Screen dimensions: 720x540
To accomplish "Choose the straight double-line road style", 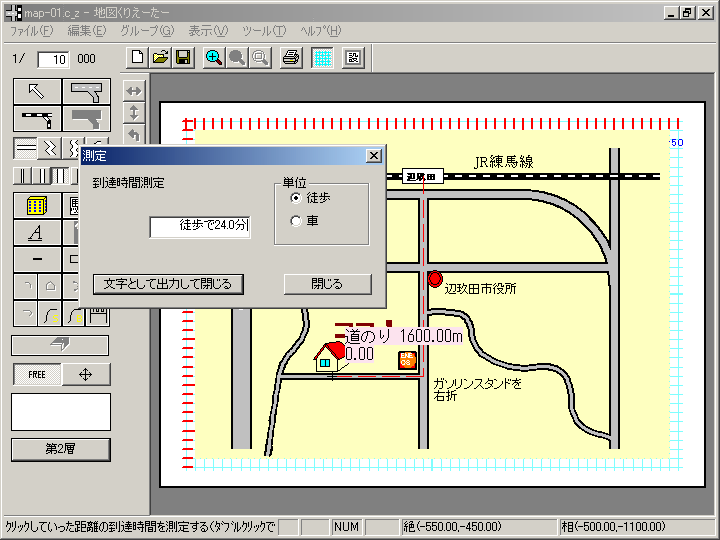I will (26, 148).
